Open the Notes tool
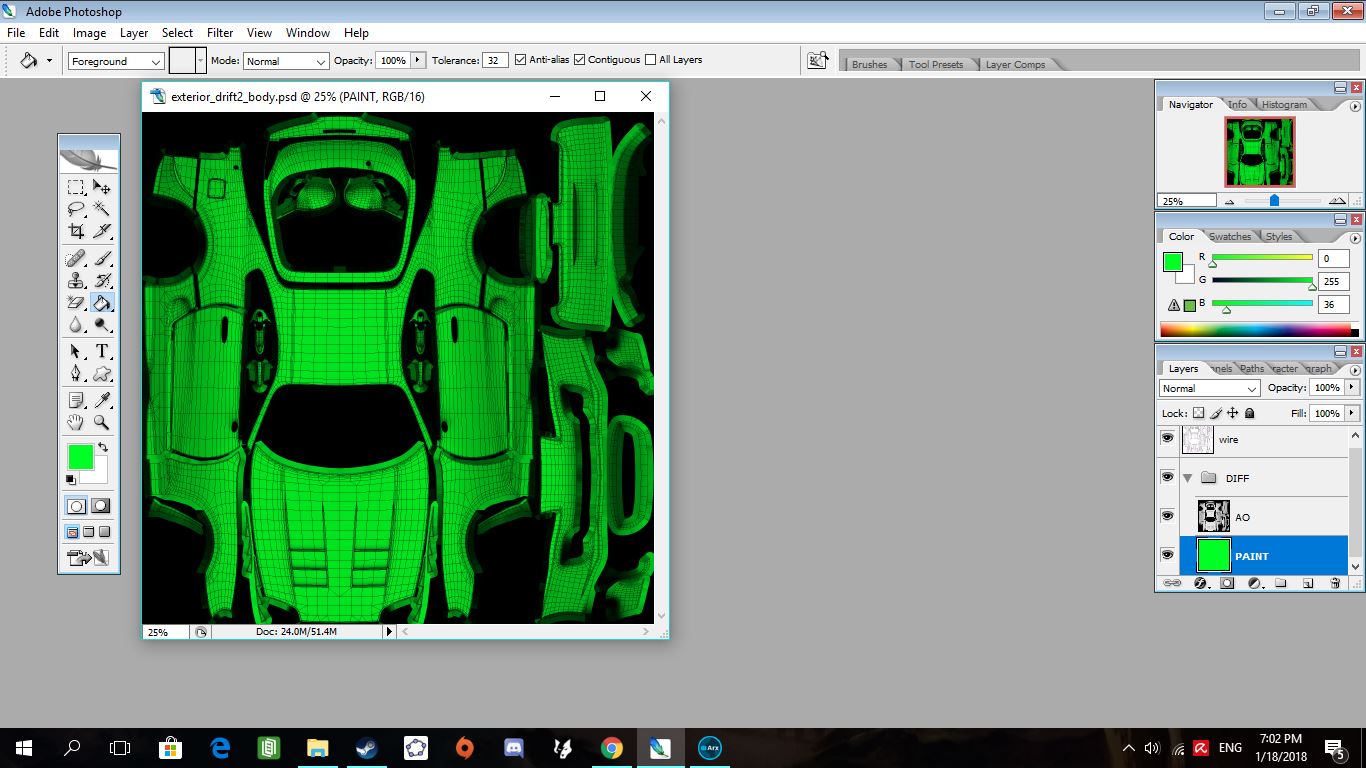Viewport: 1366px width, 768px height. (x=76, y=401)
